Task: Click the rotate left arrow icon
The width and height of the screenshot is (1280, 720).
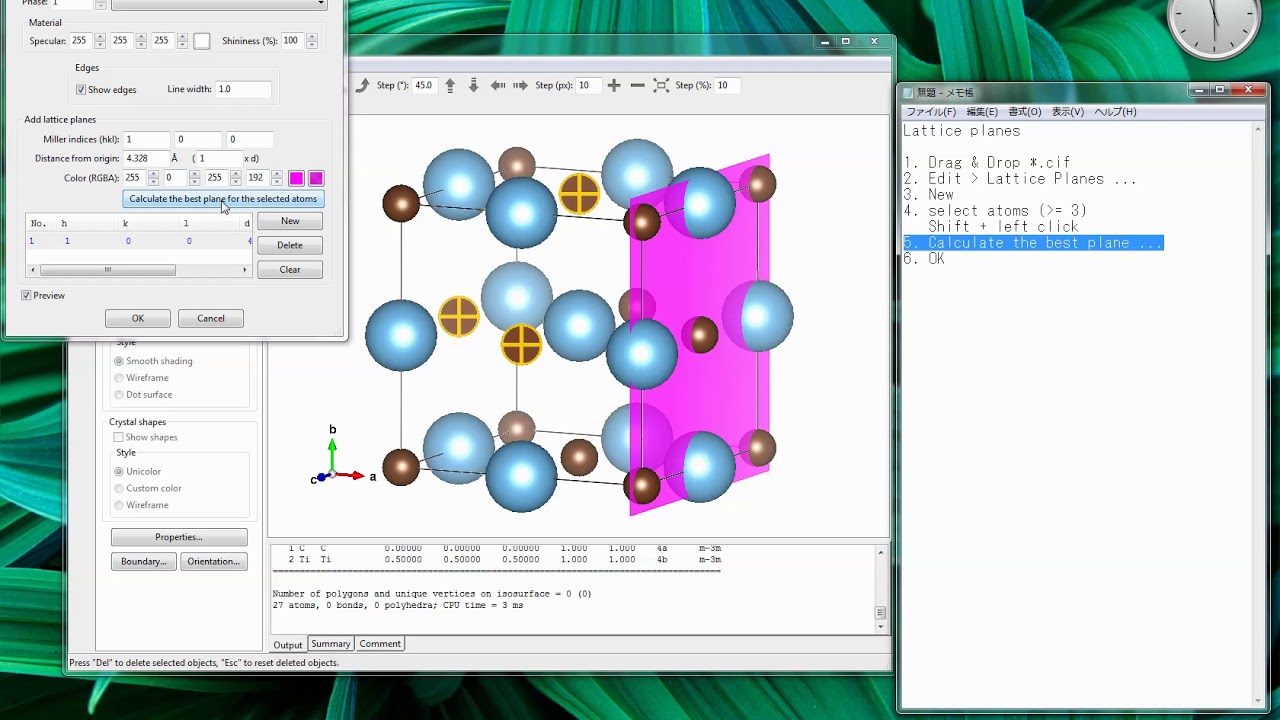Action: click(497, 86)
